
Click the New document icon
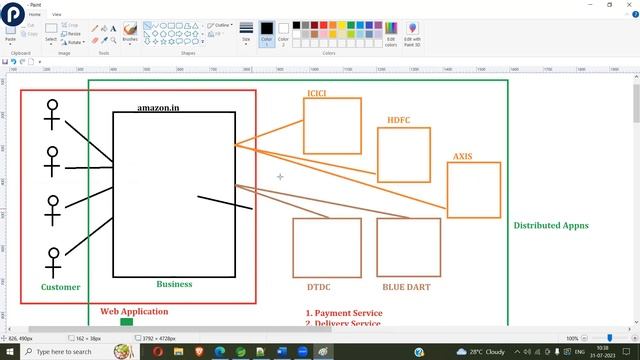[31, 62]
